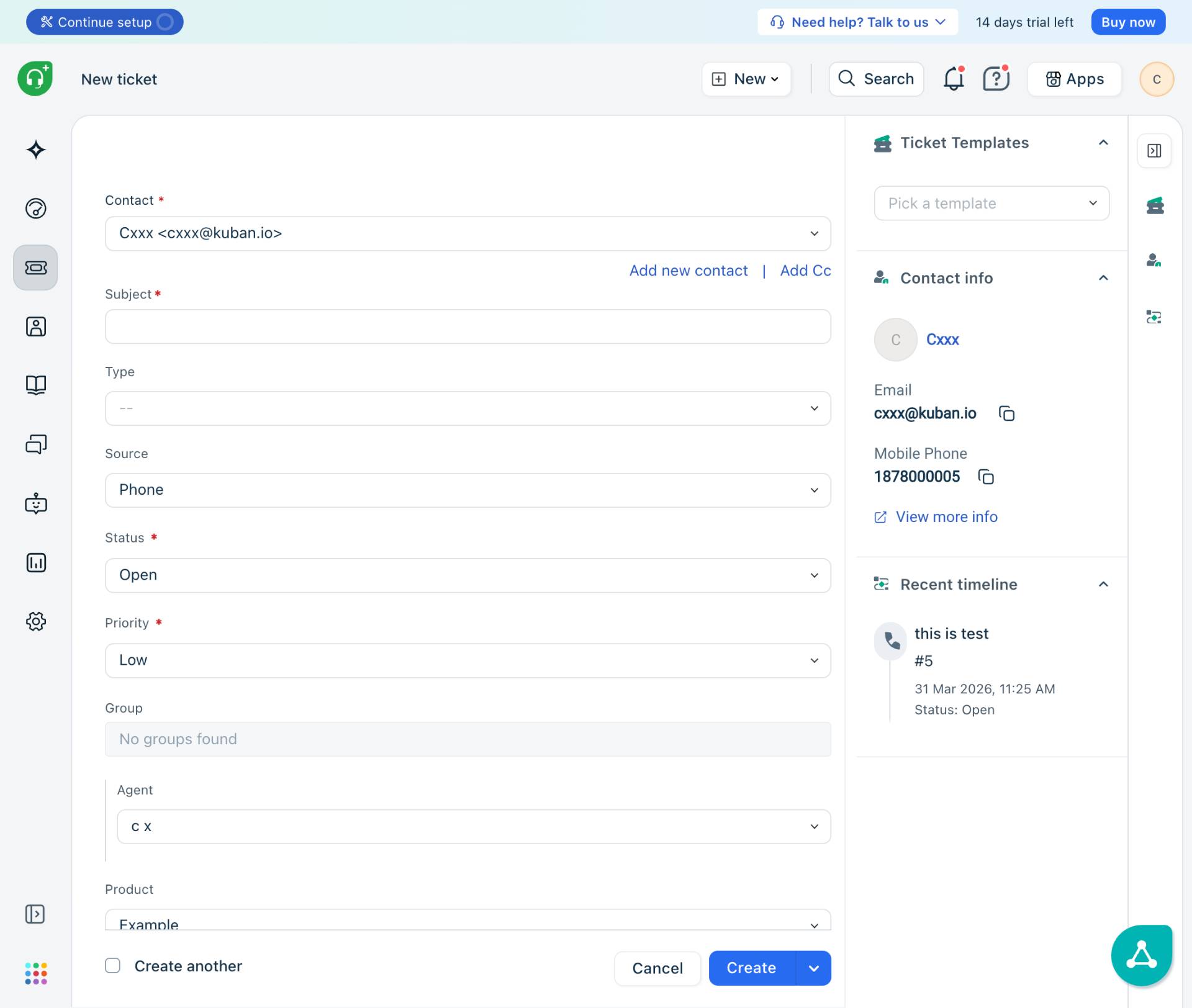
Task: Select Recent timeline icon in right rail
Action: pos(1154,317)
